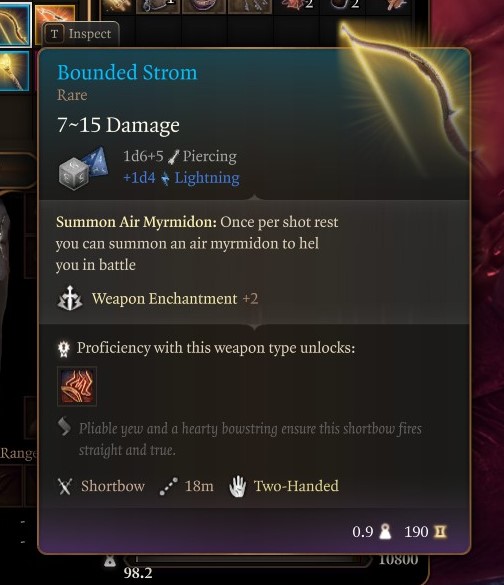Click the Two-Handed hand icon
This screenshot has height=585, width=504.
[x=237, y=487]
